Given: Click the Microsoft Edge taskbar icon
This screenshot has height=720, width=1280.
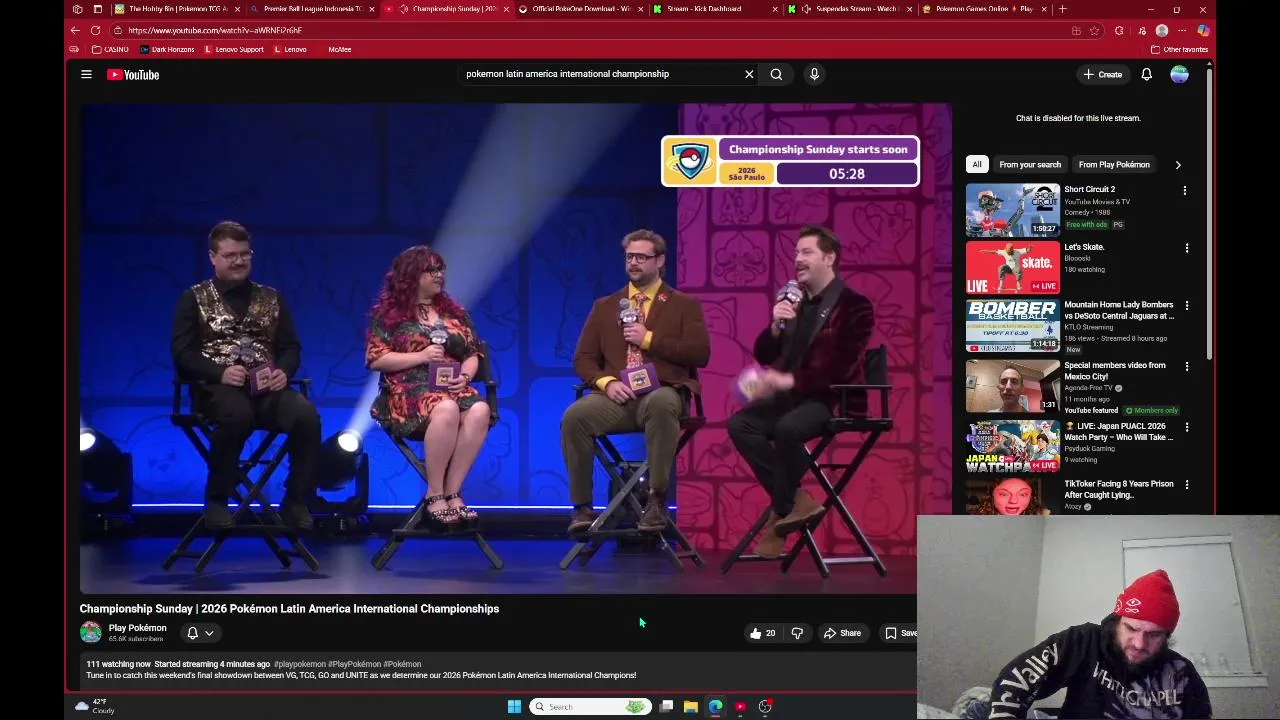Looking at the screenshot, I should (x=716, y=707).
